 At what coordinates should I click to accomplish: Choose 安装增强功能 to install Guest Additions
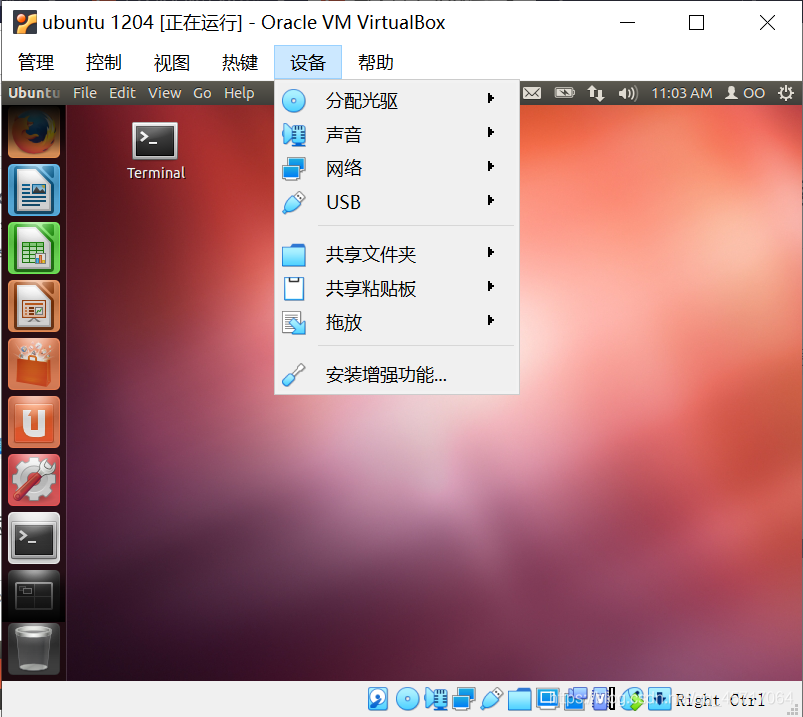click(397, 375)
